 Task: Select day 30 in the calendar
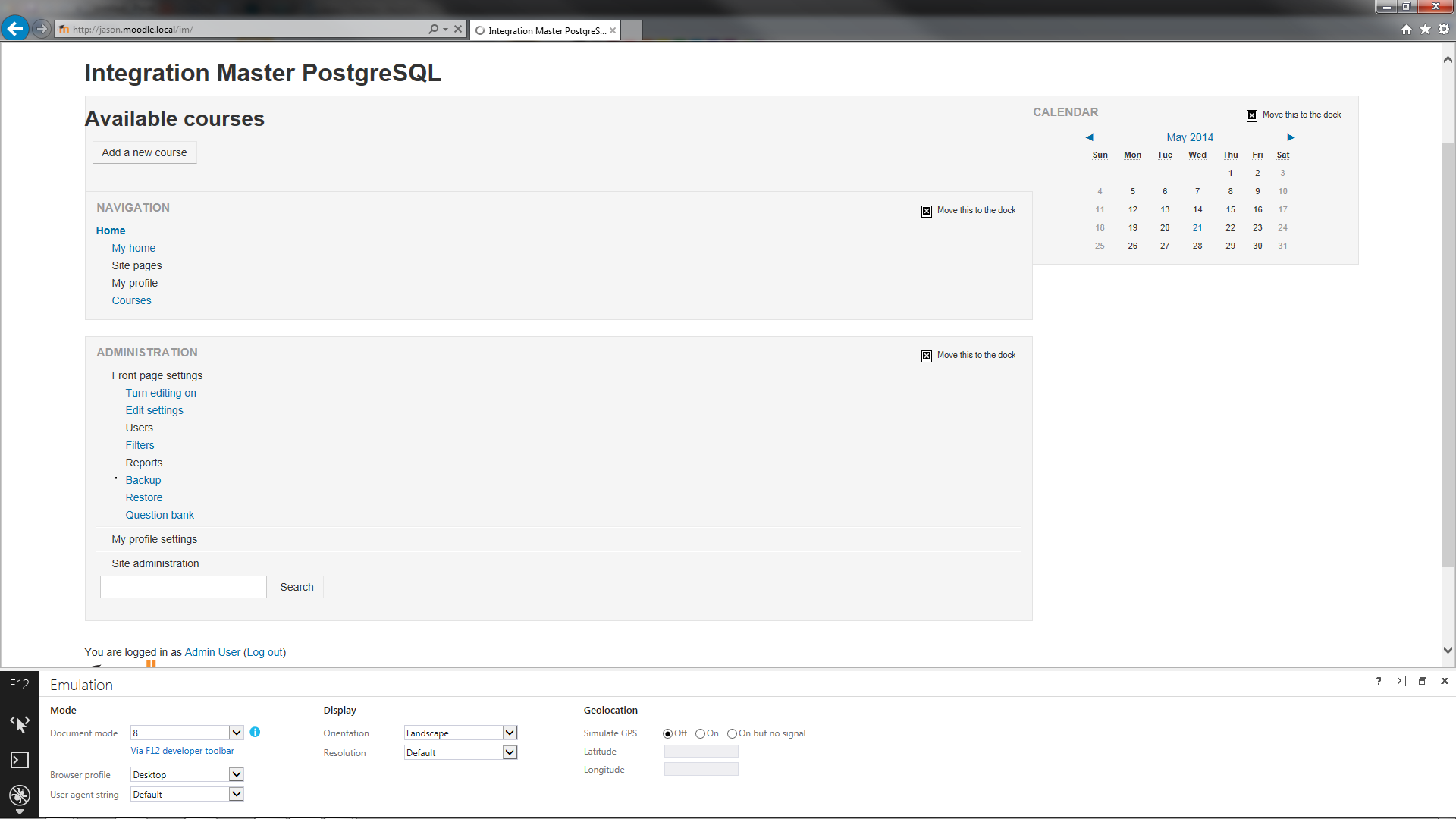[1257, 246]
